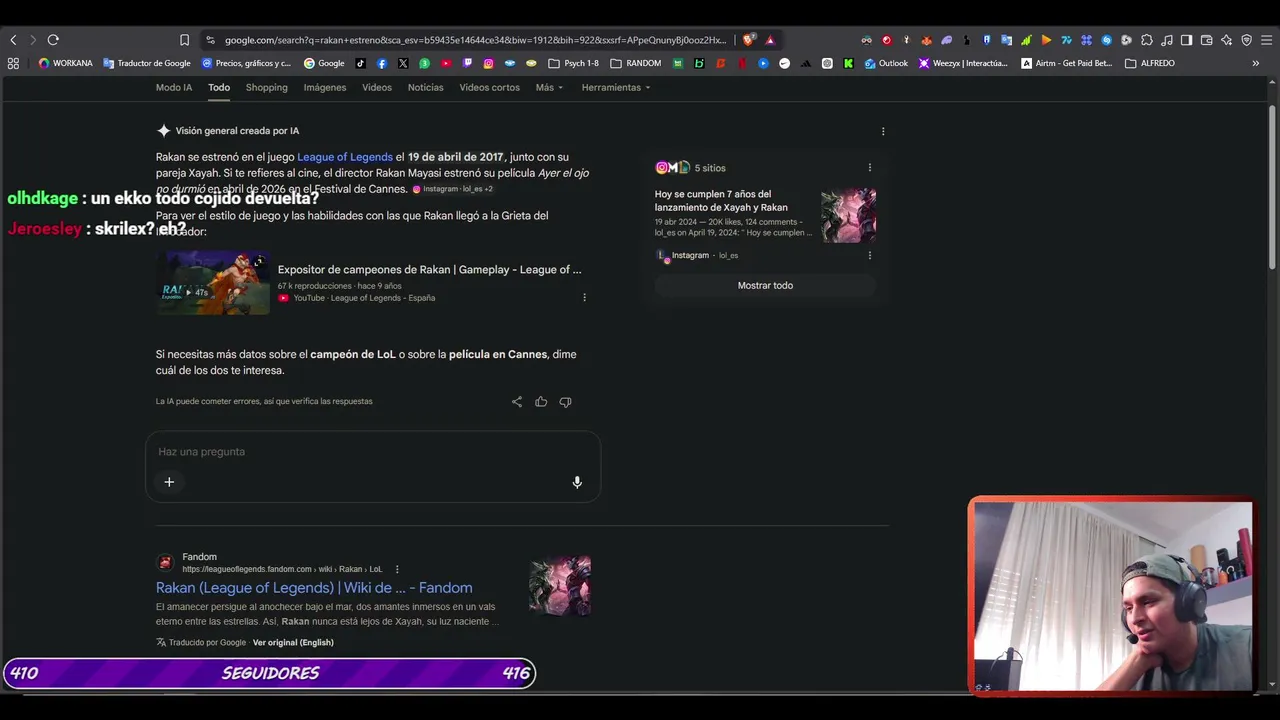Switch to the Modo IA tab

point(174,87)
